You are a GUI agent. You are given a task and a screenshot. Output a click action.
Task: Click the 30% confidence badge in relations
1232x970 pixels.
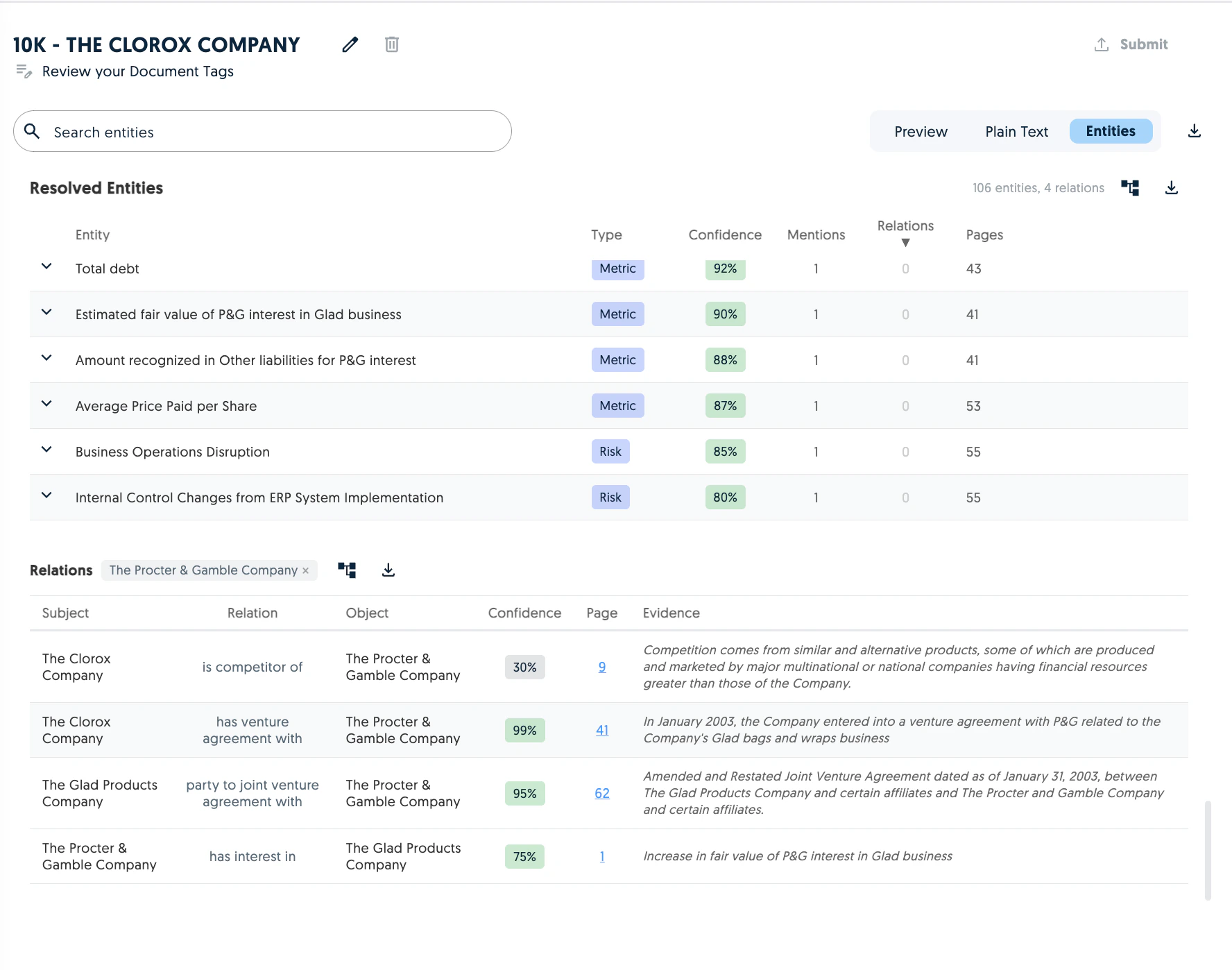click(524, 667)
